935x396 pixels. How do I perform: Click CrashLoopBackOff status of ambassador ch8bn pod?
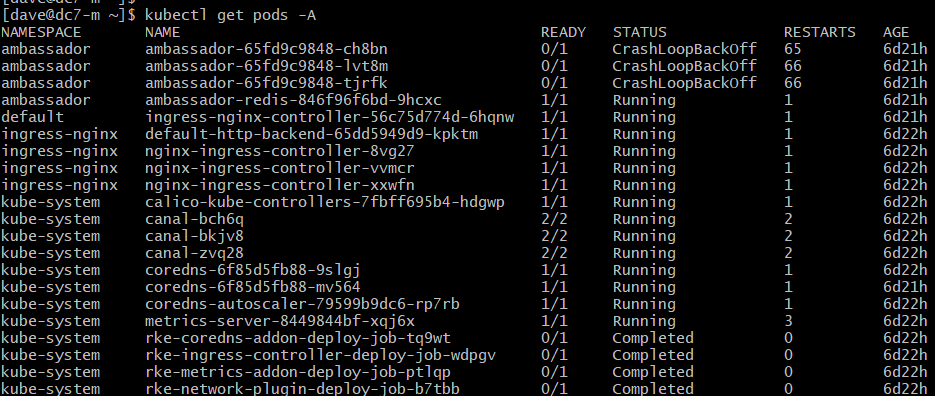pos(684,49)
